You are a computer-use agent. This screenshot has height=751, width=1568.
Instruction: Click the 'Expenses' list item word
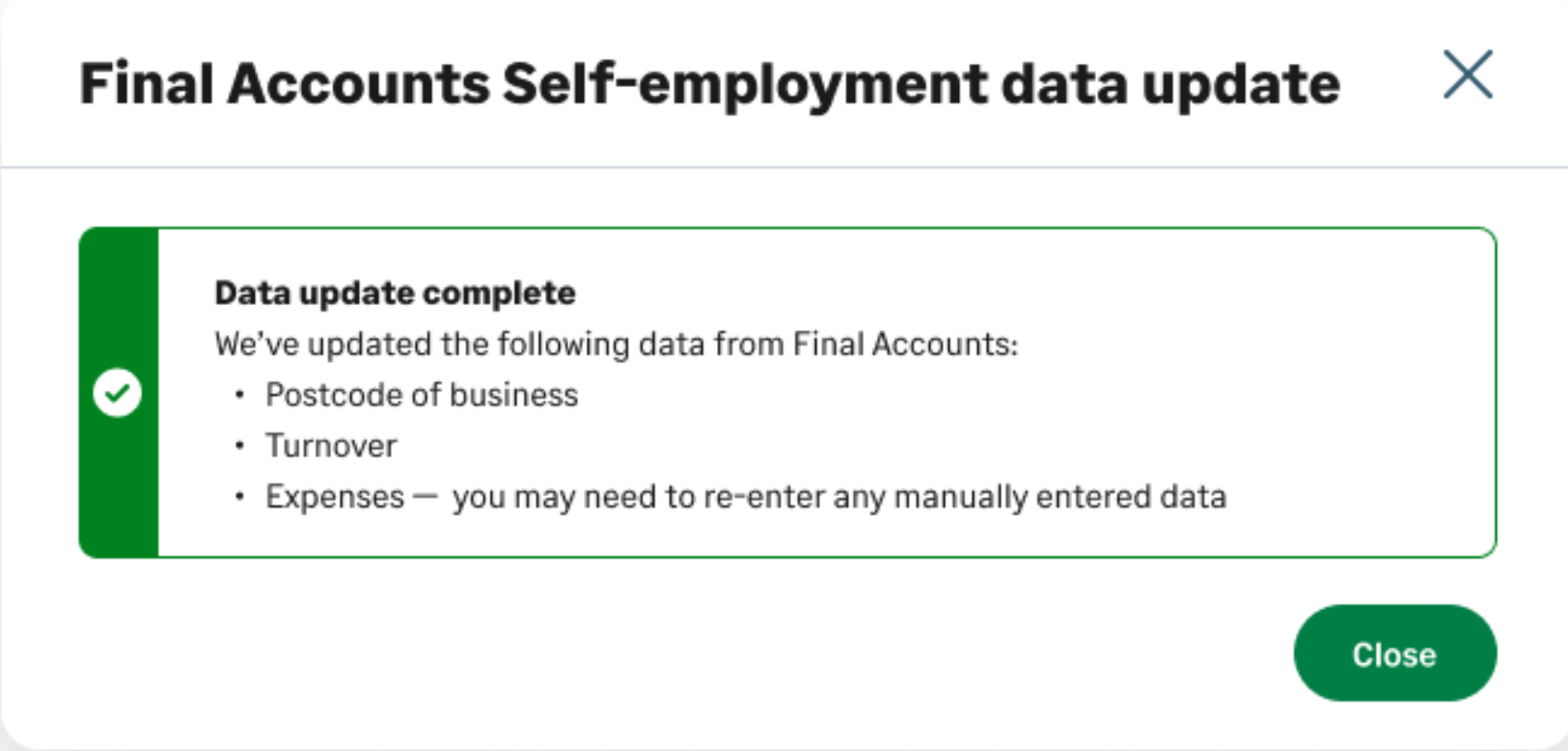pos(335,496)
